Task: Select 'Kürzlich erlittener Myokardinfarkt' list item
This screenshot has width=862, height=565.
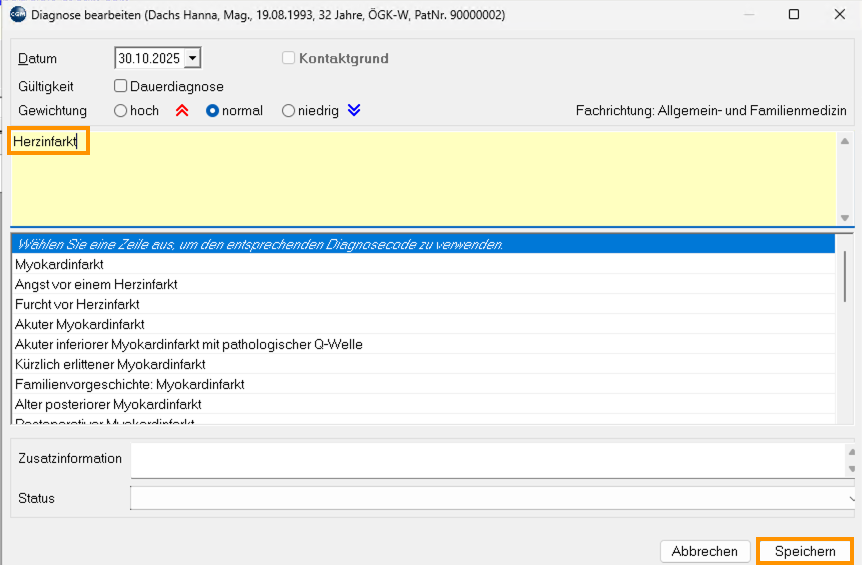Action: 110,364
